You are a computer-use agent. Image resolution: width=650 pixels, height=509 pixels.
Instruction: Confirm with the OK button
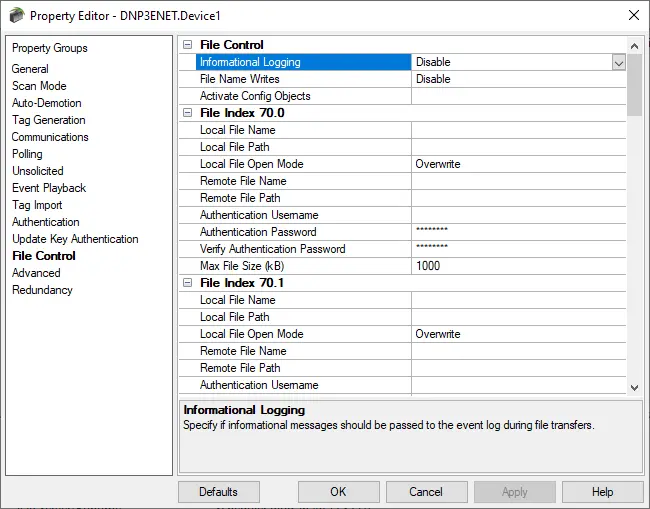(339, 492)
